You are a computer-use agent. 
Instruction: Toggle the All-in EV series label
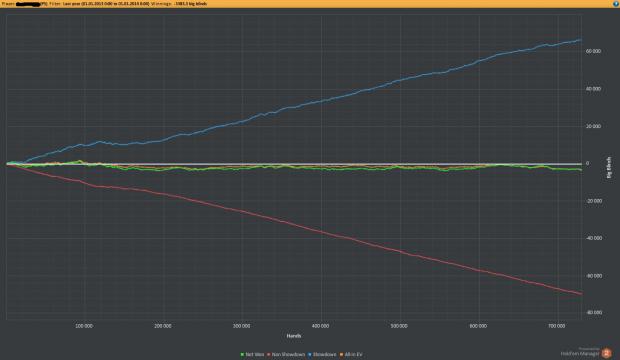coord(353,354)
